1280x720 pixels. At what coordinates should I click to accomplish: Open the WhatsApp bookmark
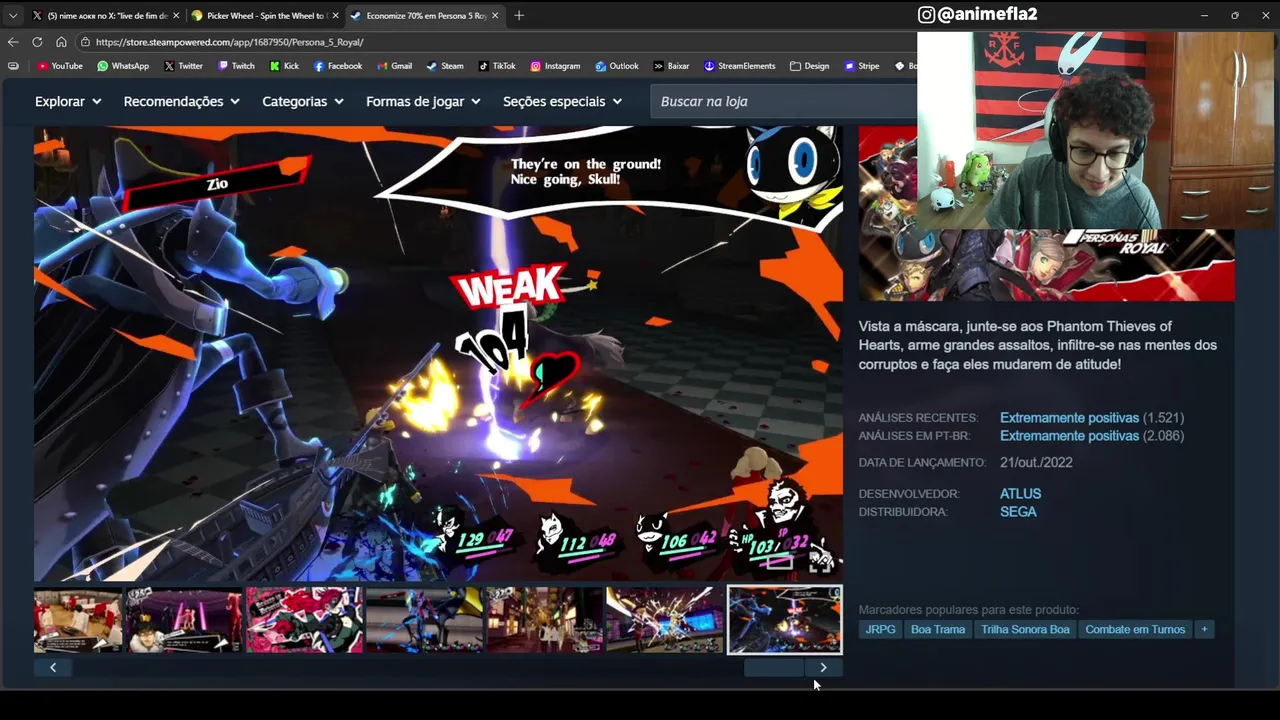[x=123, y=66]
